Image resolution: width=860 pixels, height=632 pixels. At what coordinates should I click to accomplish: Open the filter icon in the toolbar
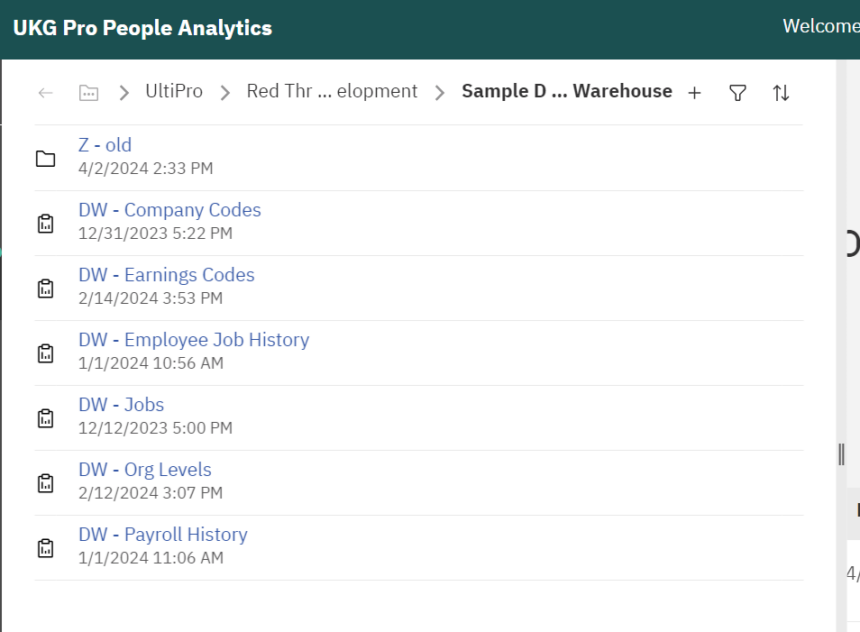click(737, 91)
